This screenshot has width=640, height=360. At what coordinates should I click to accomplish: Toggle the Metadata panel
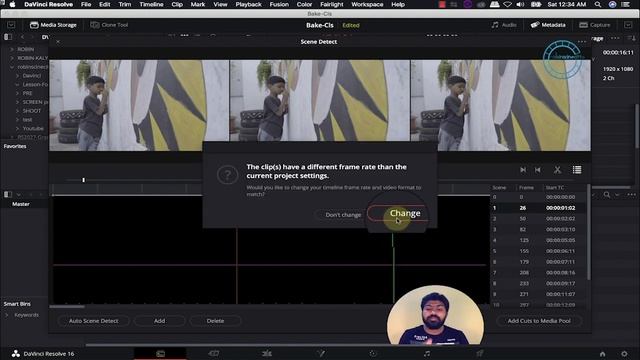point(548,25)
